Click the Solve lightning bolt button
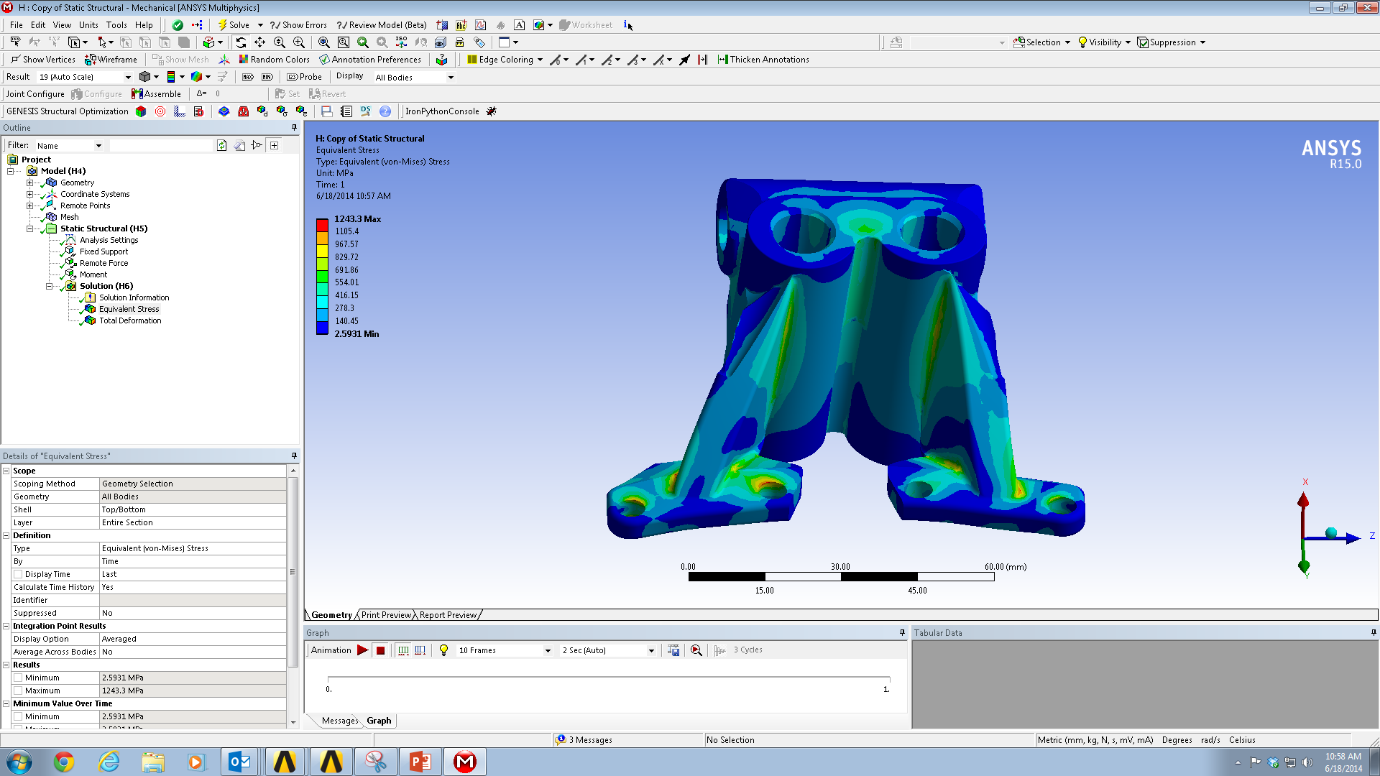Viewport: 1380px width, 776px height. tap(235, 25)
